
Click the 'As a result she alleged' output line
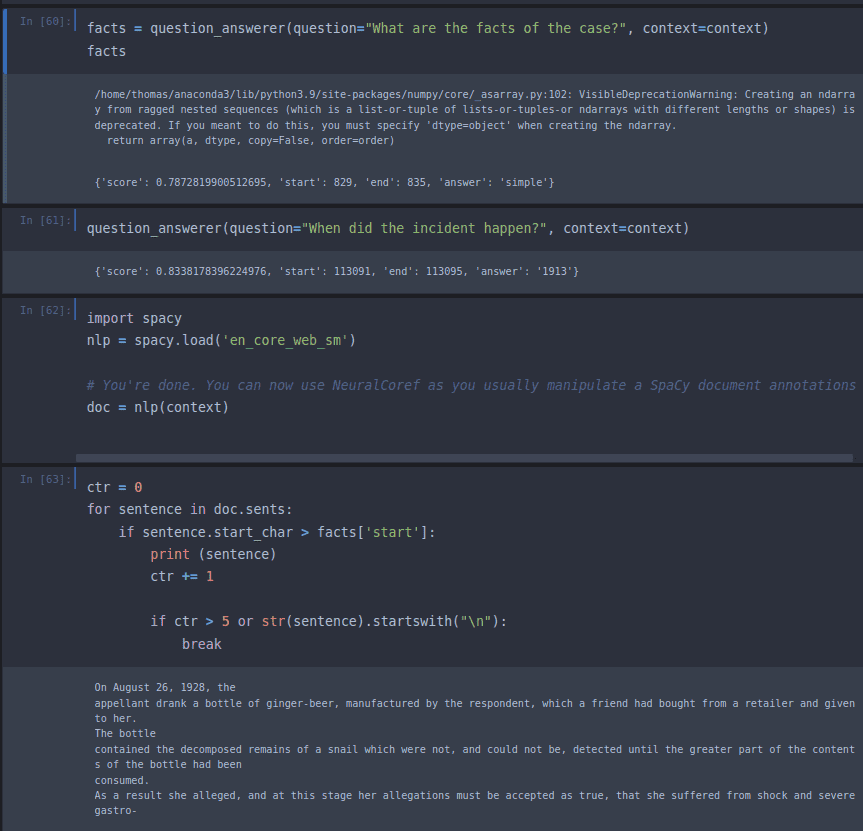coord(474,796)
